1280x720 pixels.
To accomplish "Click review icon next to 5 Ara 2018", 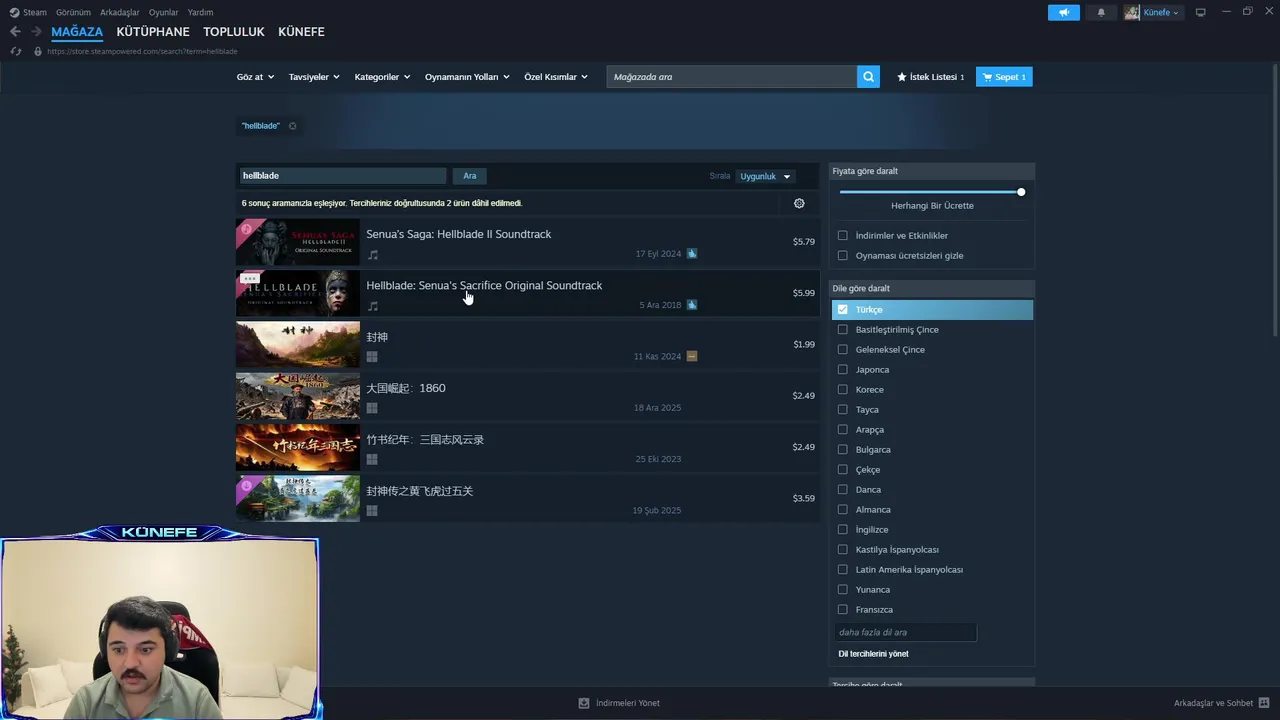I will coord(691,305).
